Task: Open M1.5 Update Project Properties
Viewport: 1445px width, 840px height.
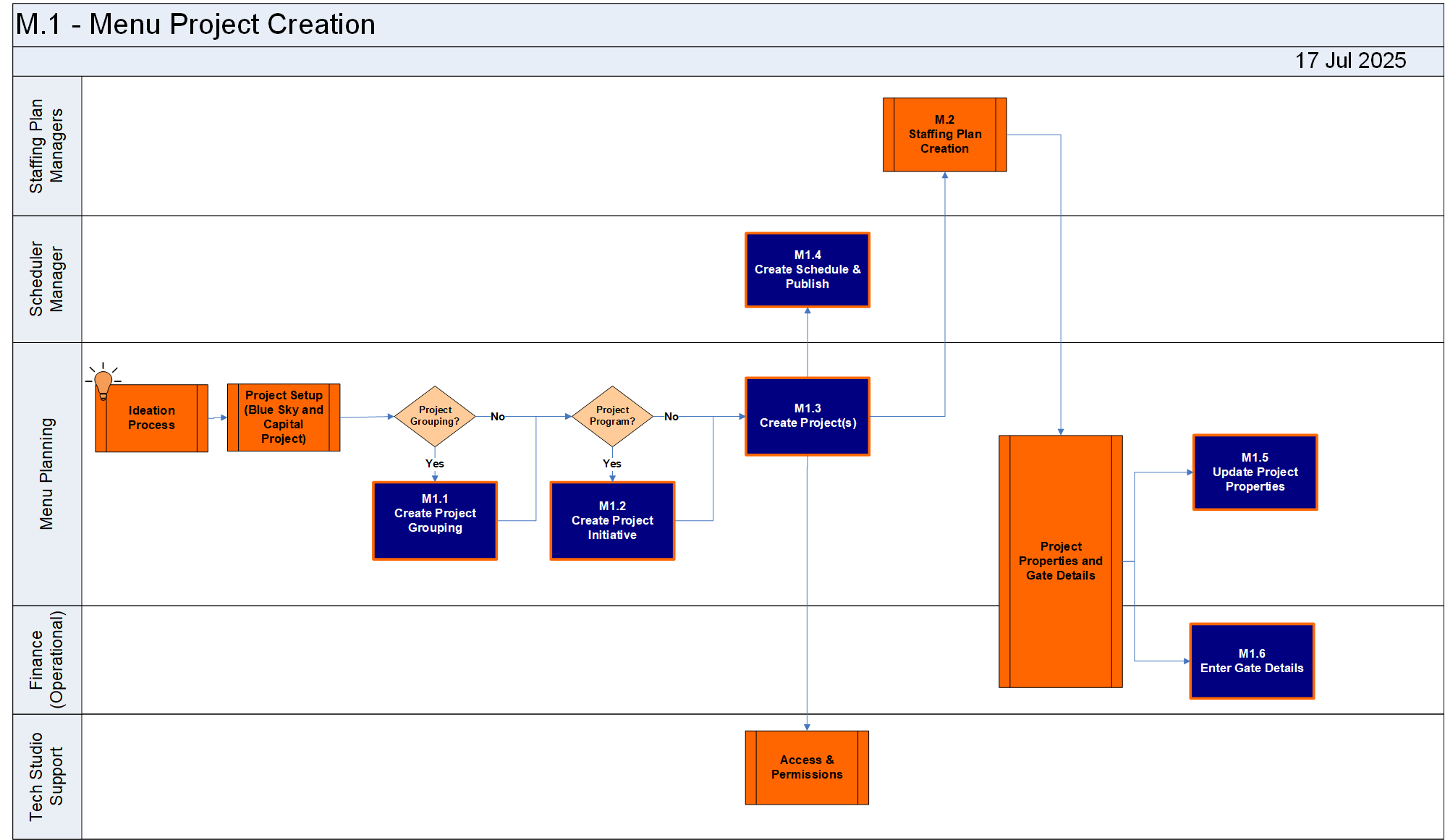Action: (1255, 472)
